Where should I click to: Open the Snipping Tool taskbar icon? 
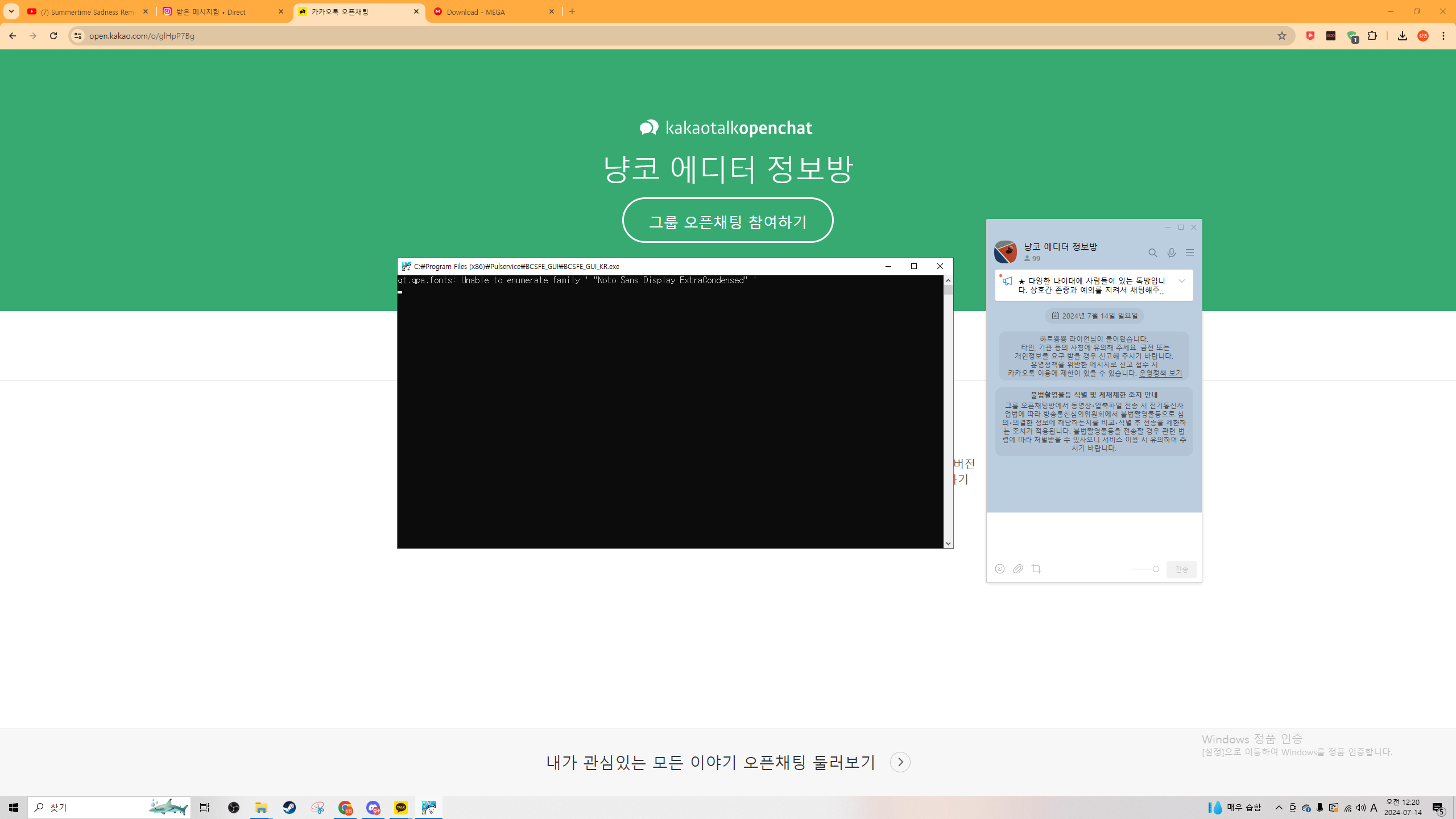click(317, 808)
